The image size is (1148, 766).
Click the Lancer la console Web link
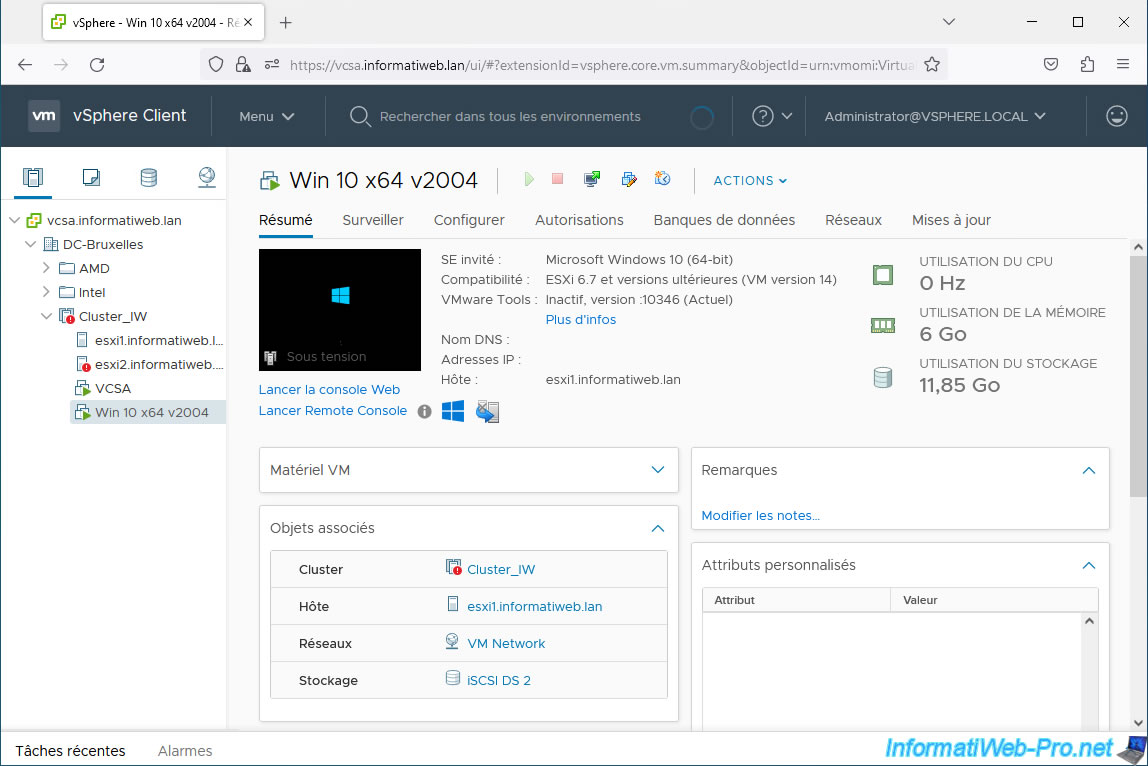pyautogui.click(x=329, y=390)
